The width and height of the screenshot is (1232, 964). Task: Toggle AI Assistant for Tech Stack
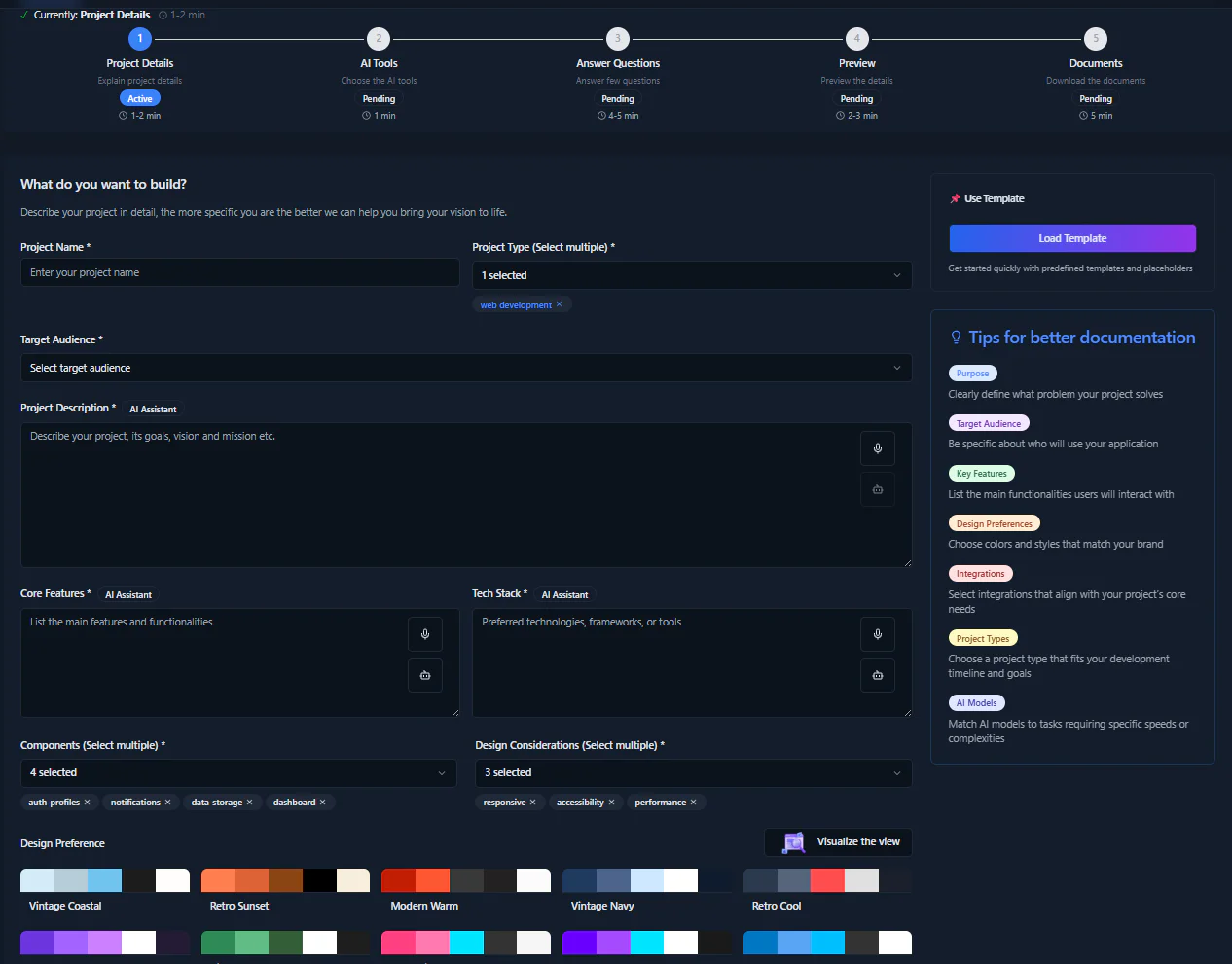click(565, 594)
